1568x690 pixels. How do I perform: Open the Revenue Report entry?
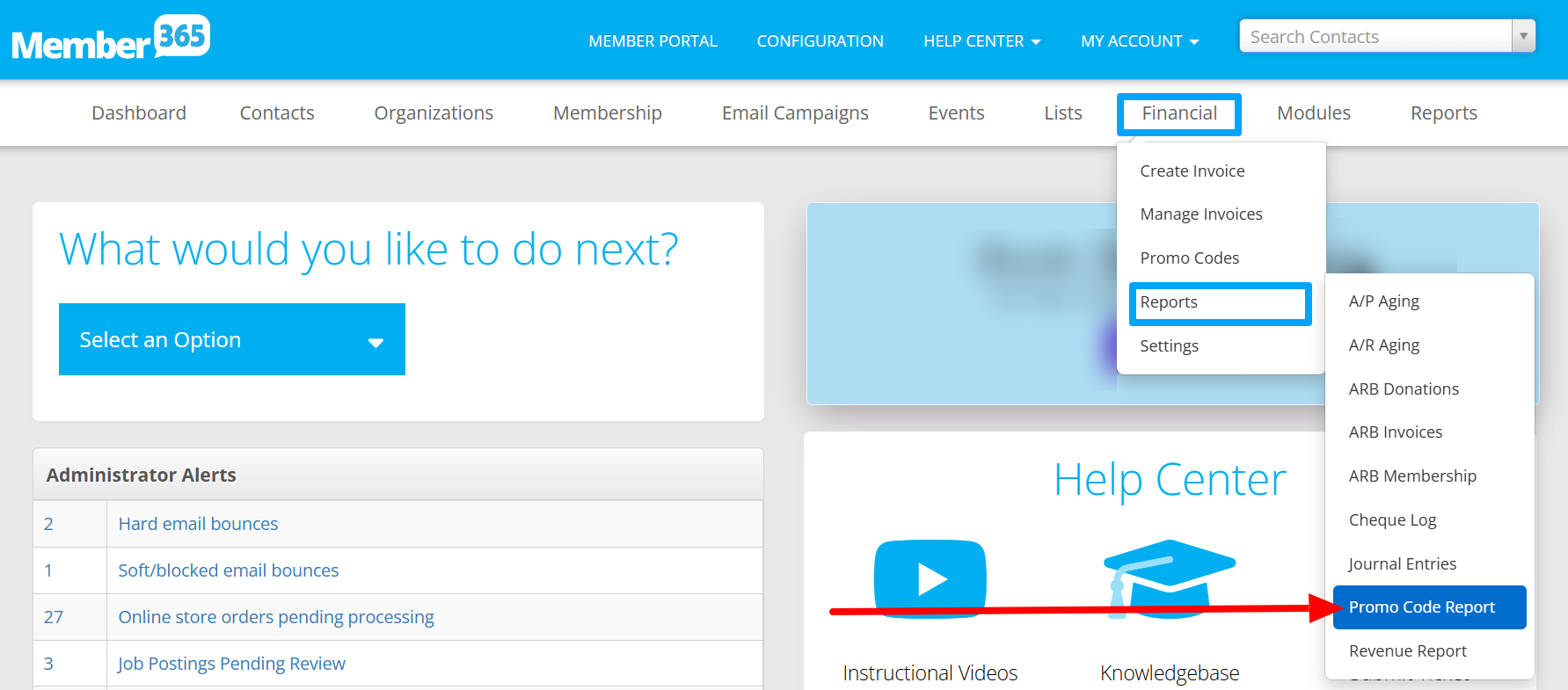pos(1407,651)
